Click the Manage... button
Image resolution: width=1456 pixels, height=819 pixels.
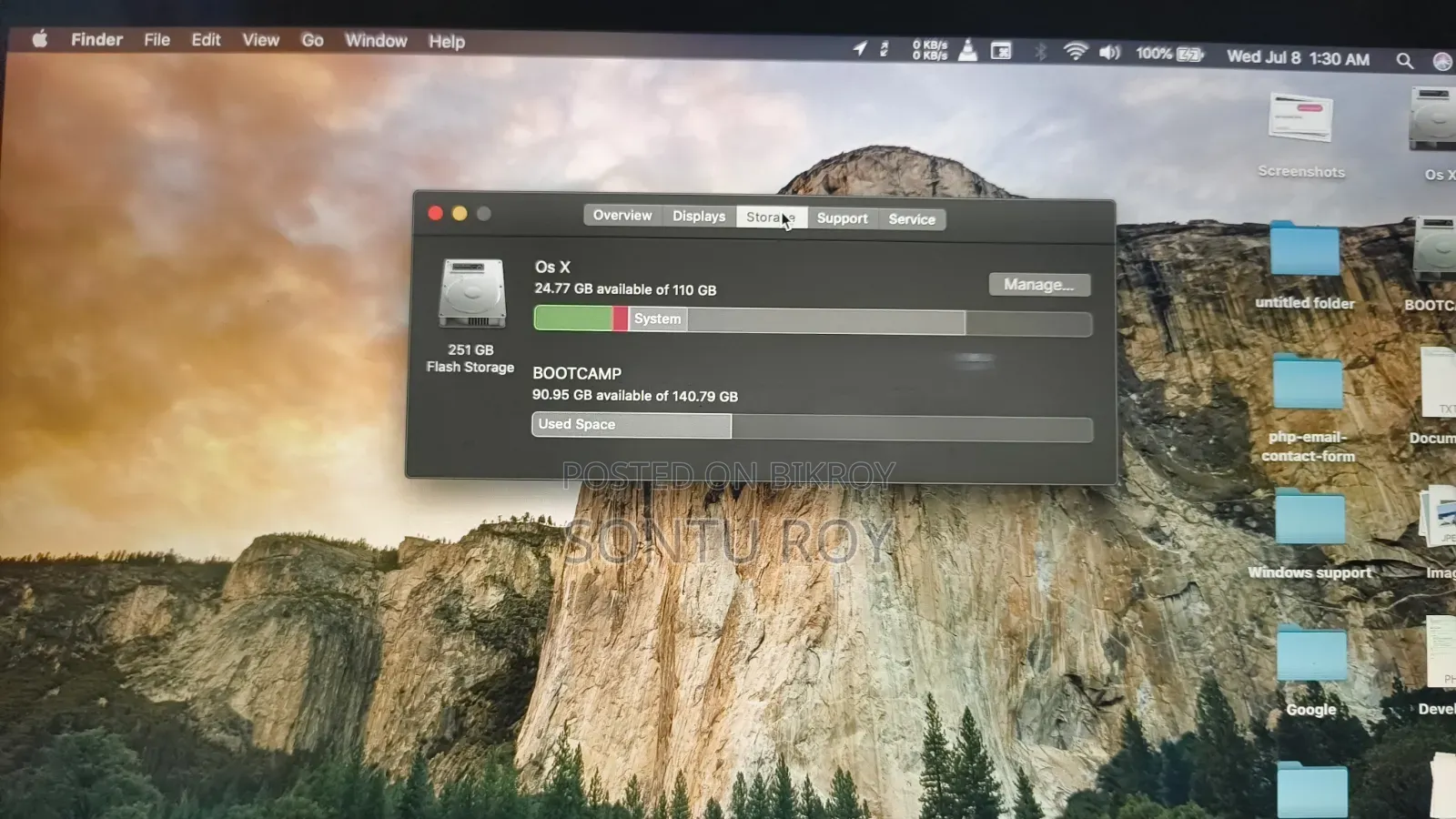click(x=1039, y=285)
